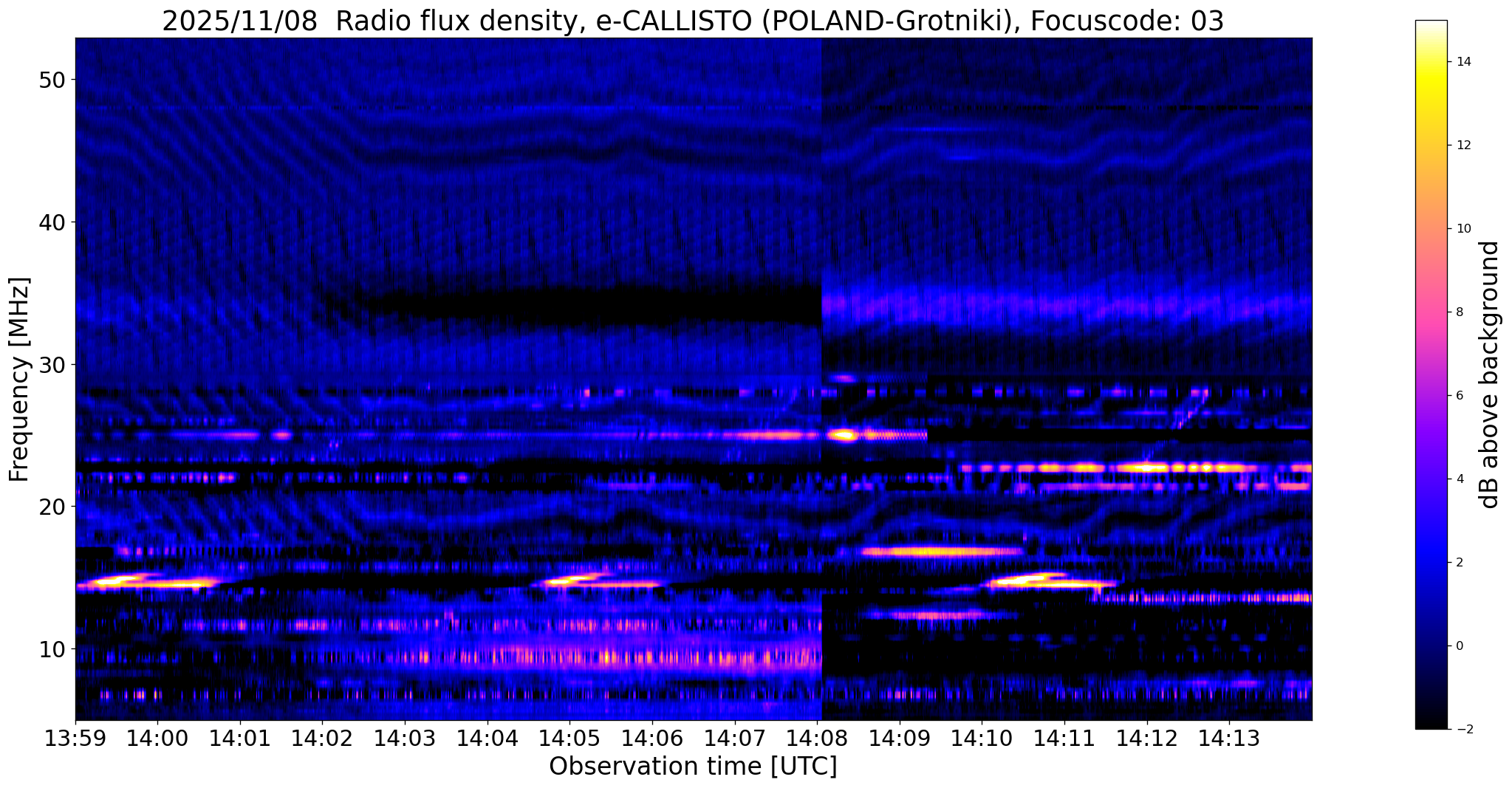
Task: Click the 14:12 time tick label
Action: pyautogui.click(x=1146, y=739)
